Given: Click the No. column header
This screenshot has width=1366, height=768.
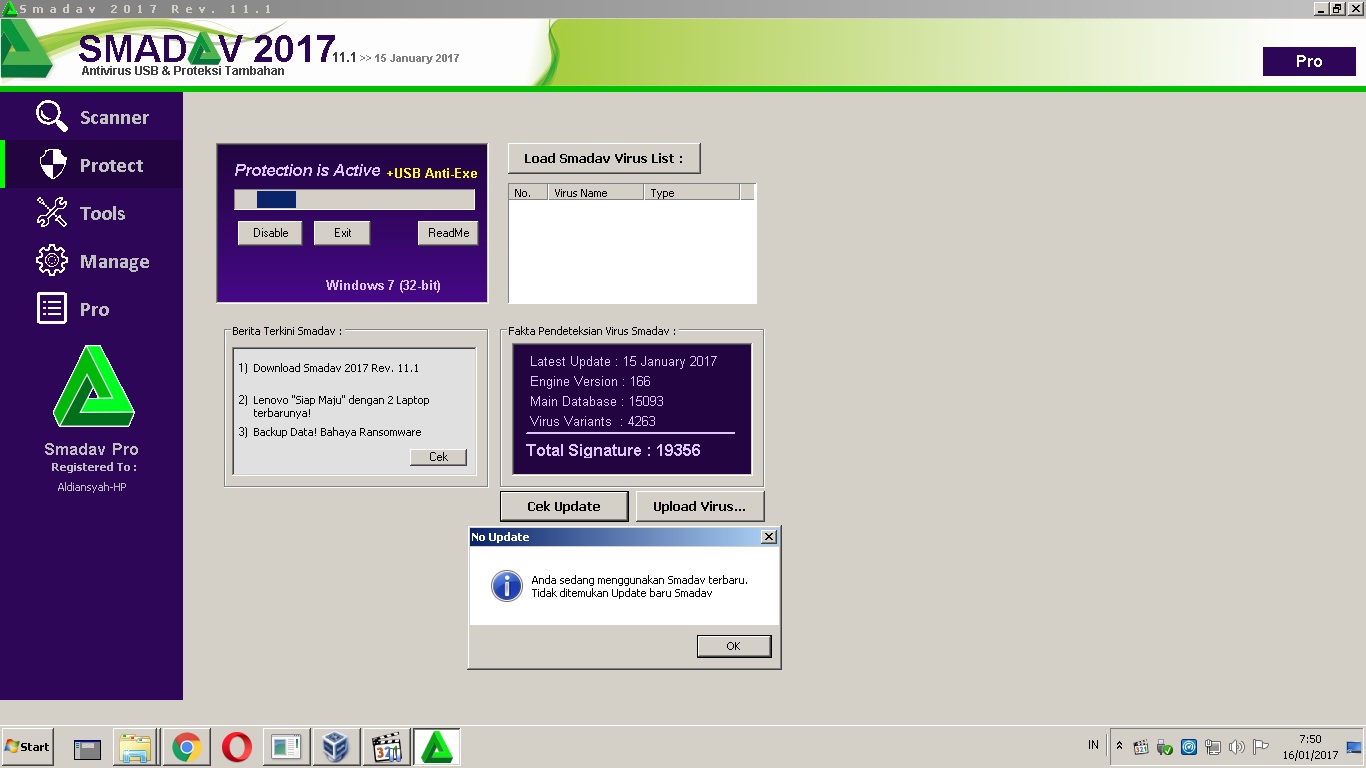Looking at the screenshot, I should click(528, 193).
